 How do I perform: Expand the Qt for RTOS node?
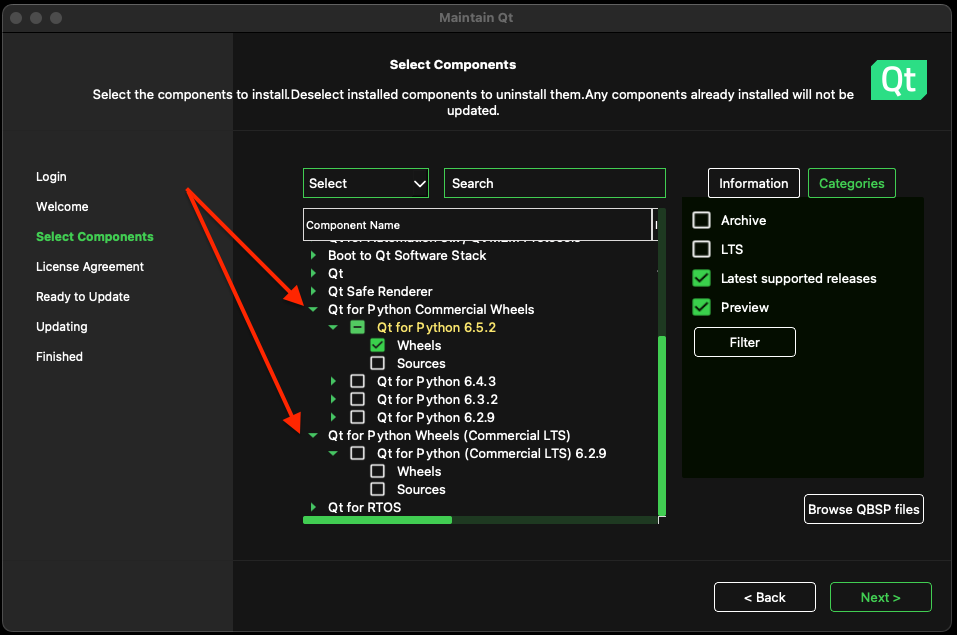click(x=313, y=508)
